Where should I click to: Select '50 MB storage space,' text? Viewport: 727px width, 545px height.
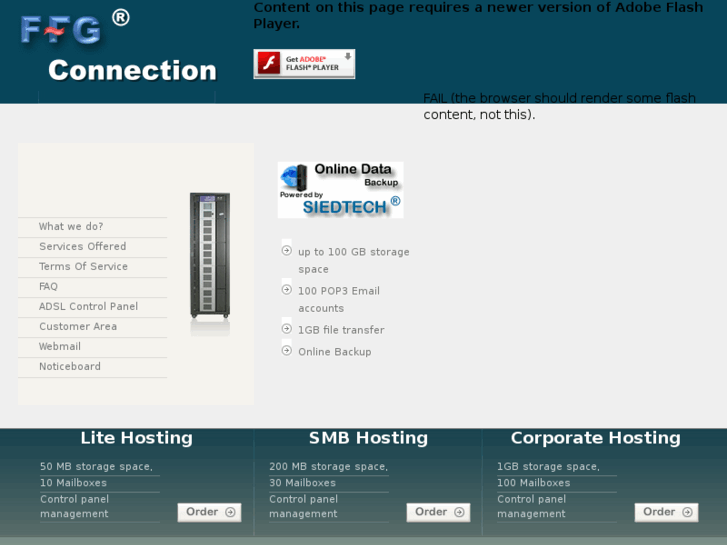[x=96, y=466]
